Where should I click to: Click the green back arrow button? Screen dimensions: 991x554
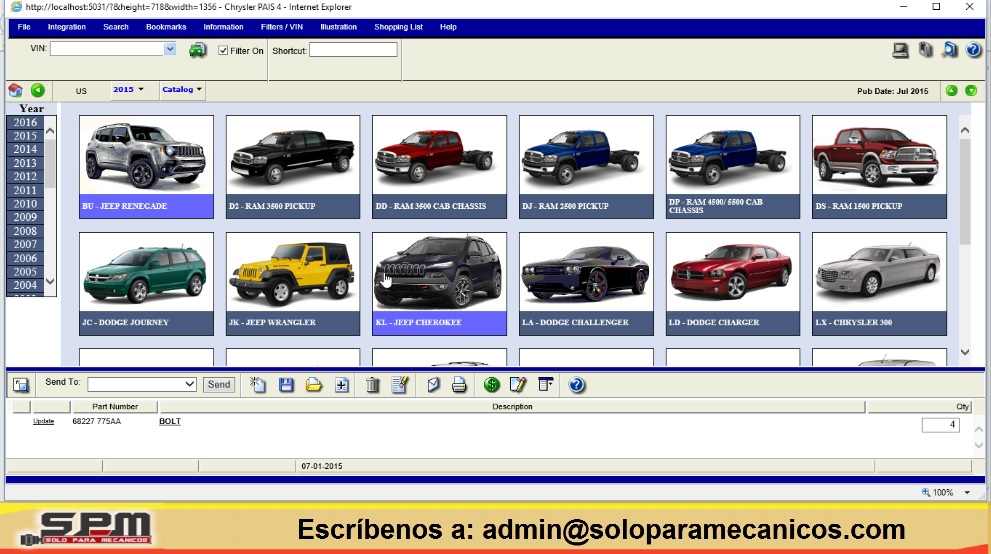38,90
